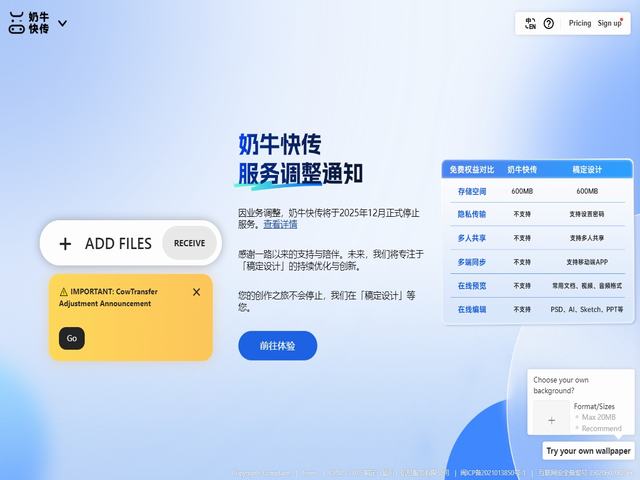This screenshot has width=640, height=480.
Task: Click Sign up in the top bar
Action: pyautogui.click(x=609, y=23)
